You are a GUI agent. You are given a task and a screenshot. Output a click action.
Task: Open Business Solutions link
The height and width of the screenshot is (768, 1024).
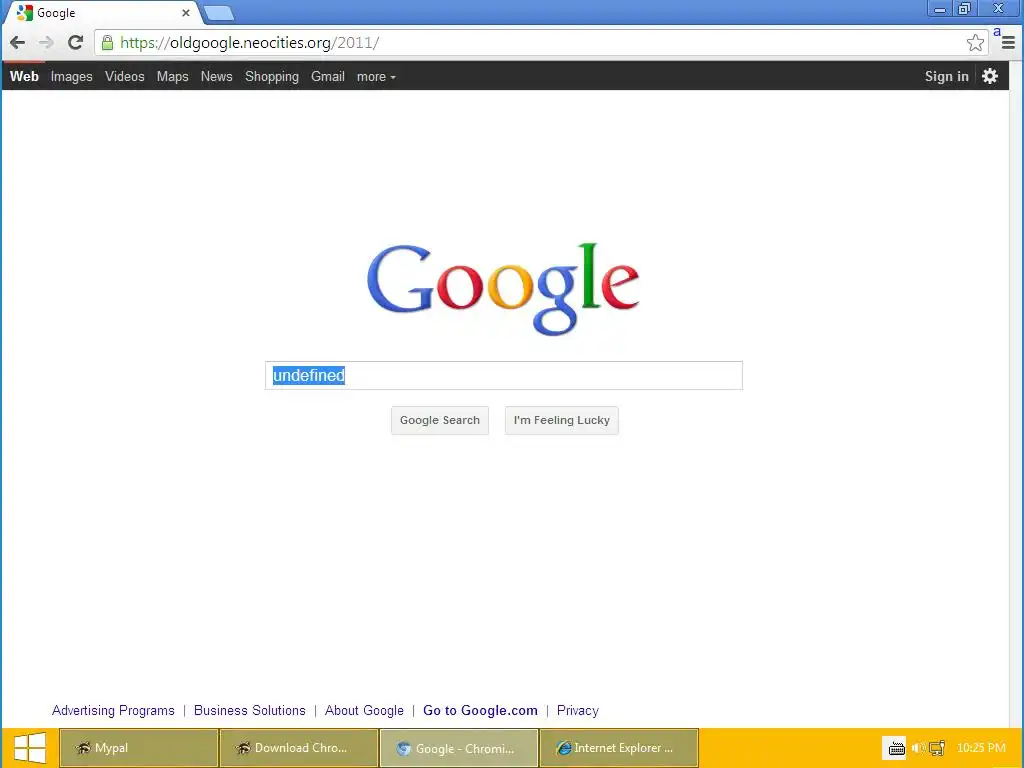click(x=249, y=711)
